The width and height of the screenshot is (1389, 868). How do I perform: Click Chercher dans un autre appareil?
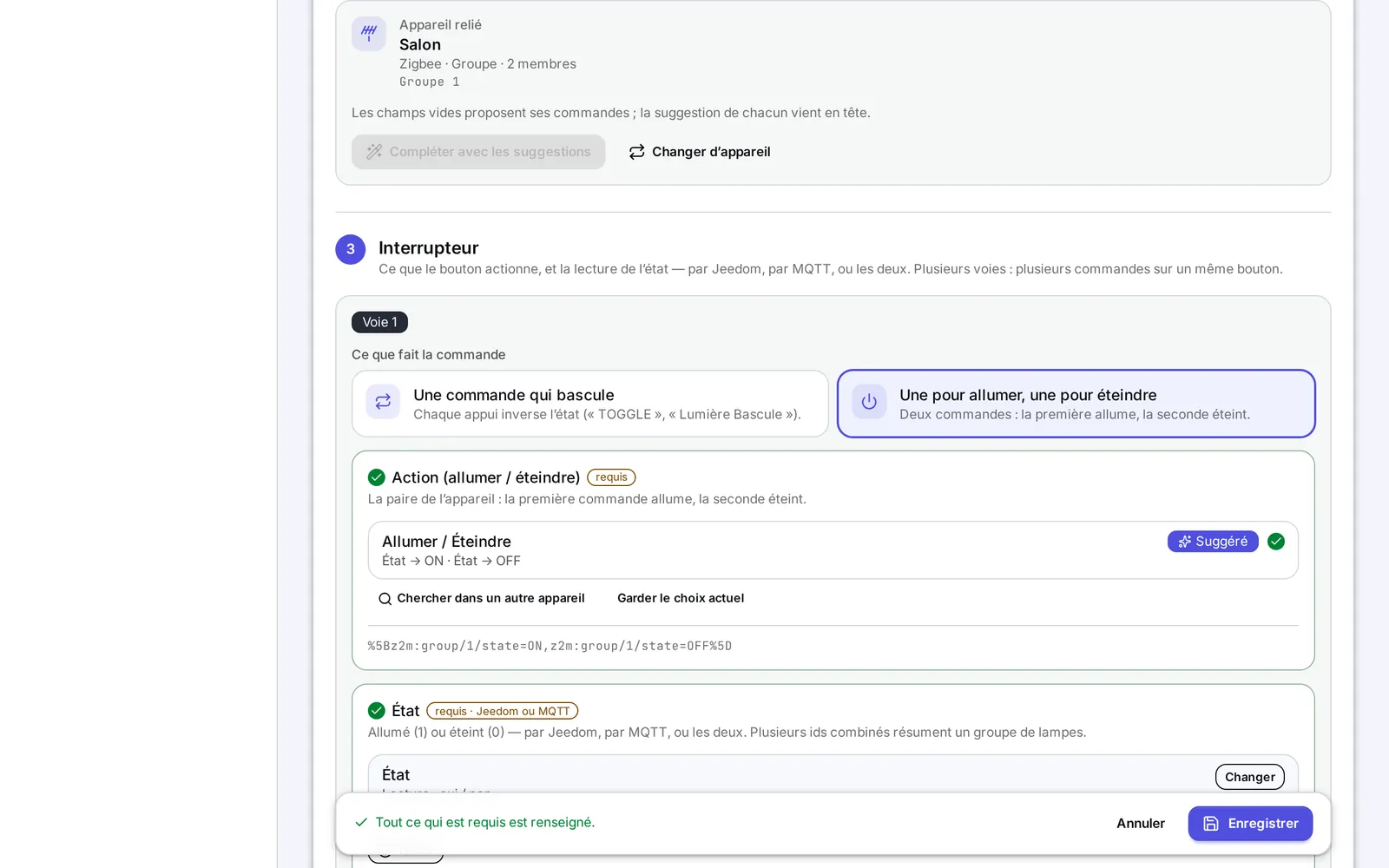[x=482, y=598]
